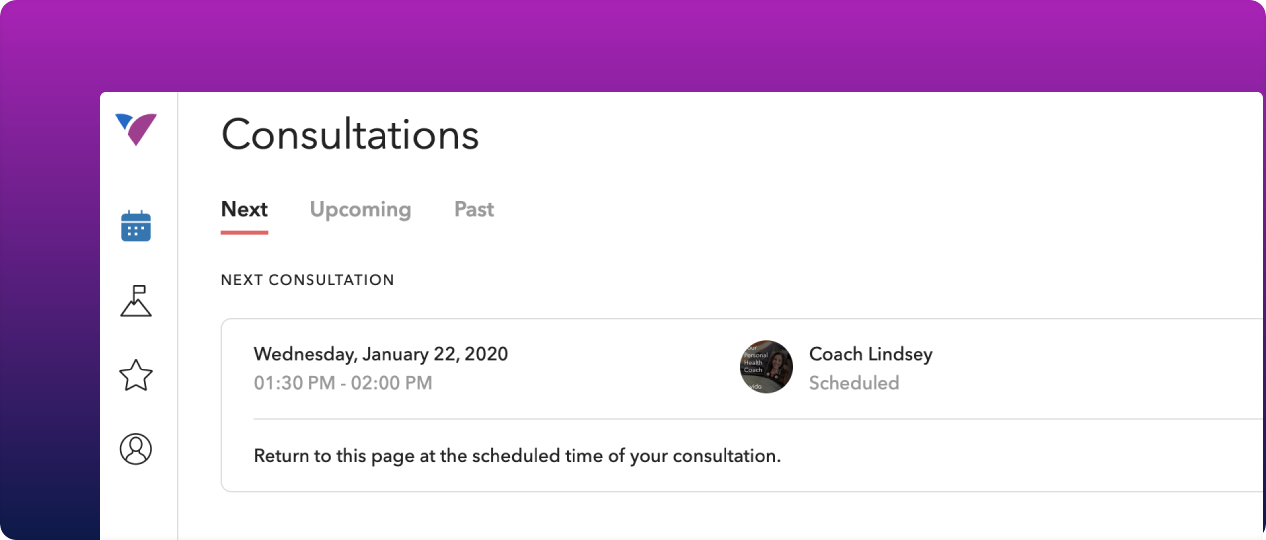
Task: Click the red underline beneath Next tab
Action: point(244,232)
